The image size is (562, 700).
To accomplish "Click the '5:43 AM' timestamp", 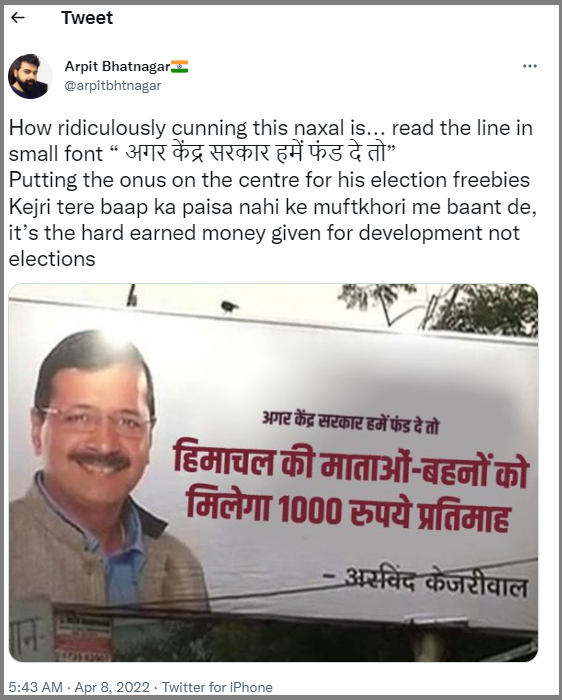I will 36,687.
